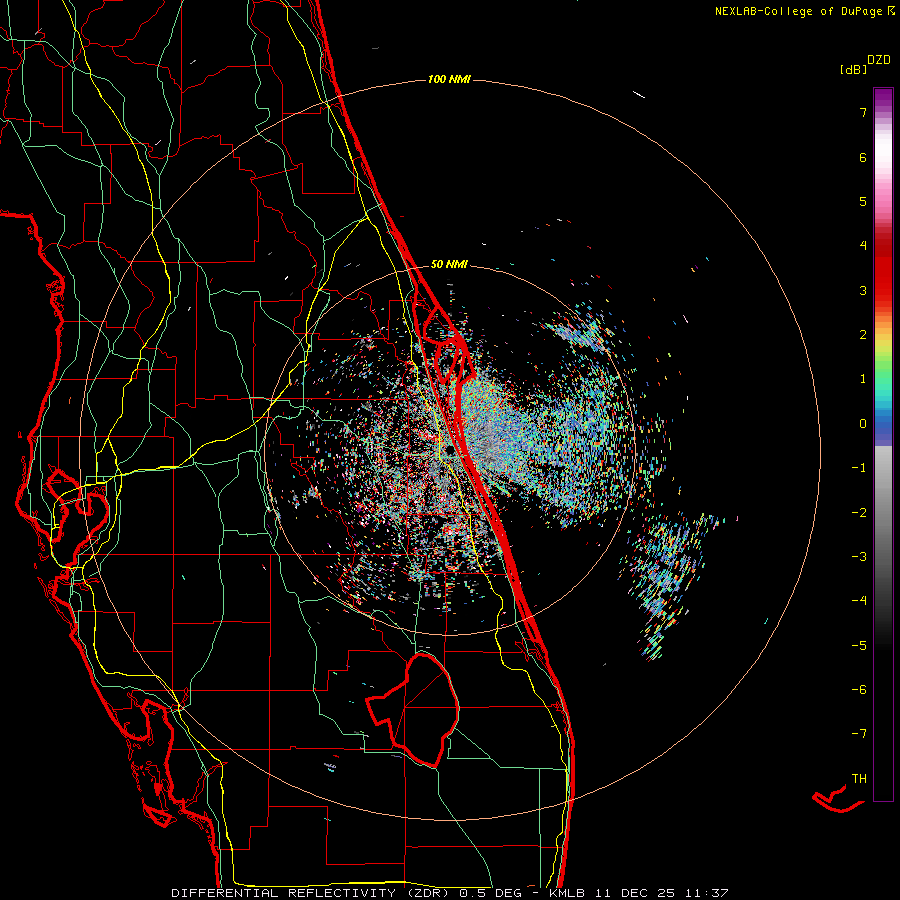Viewport: 900px width, 900px height.
Task: Click the TH threshold label
Action: pyautogui.click(x=859, y=778)
